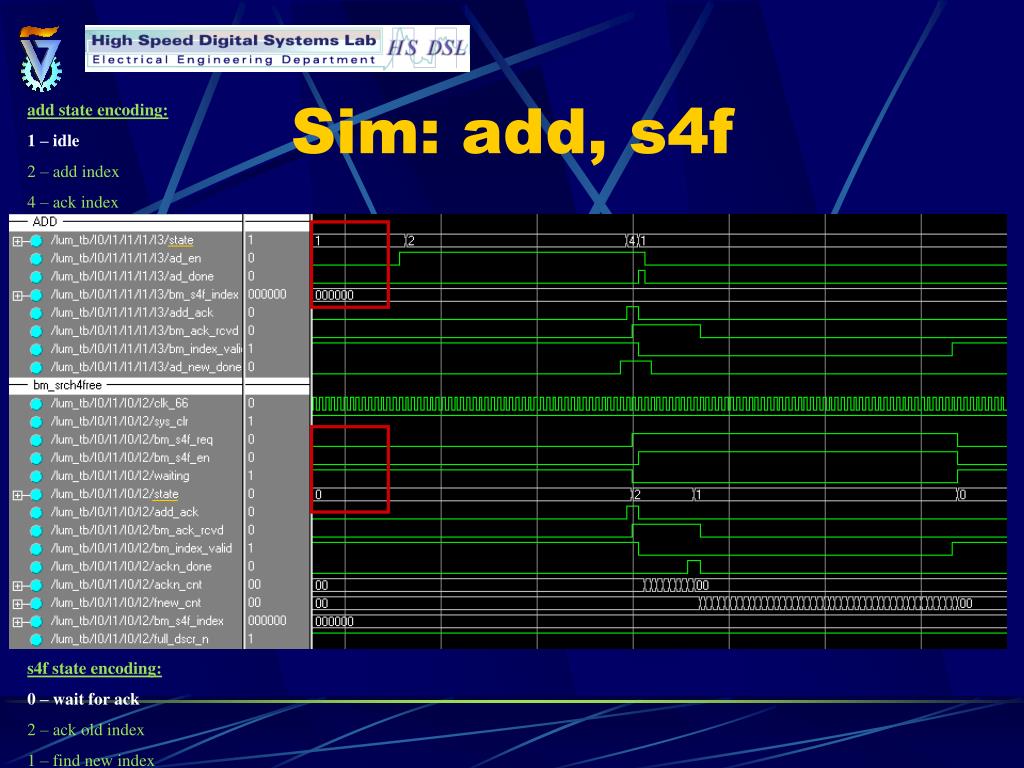
Task: Click the signal icon for sys_clr
Action: click(x=36, y=422)
